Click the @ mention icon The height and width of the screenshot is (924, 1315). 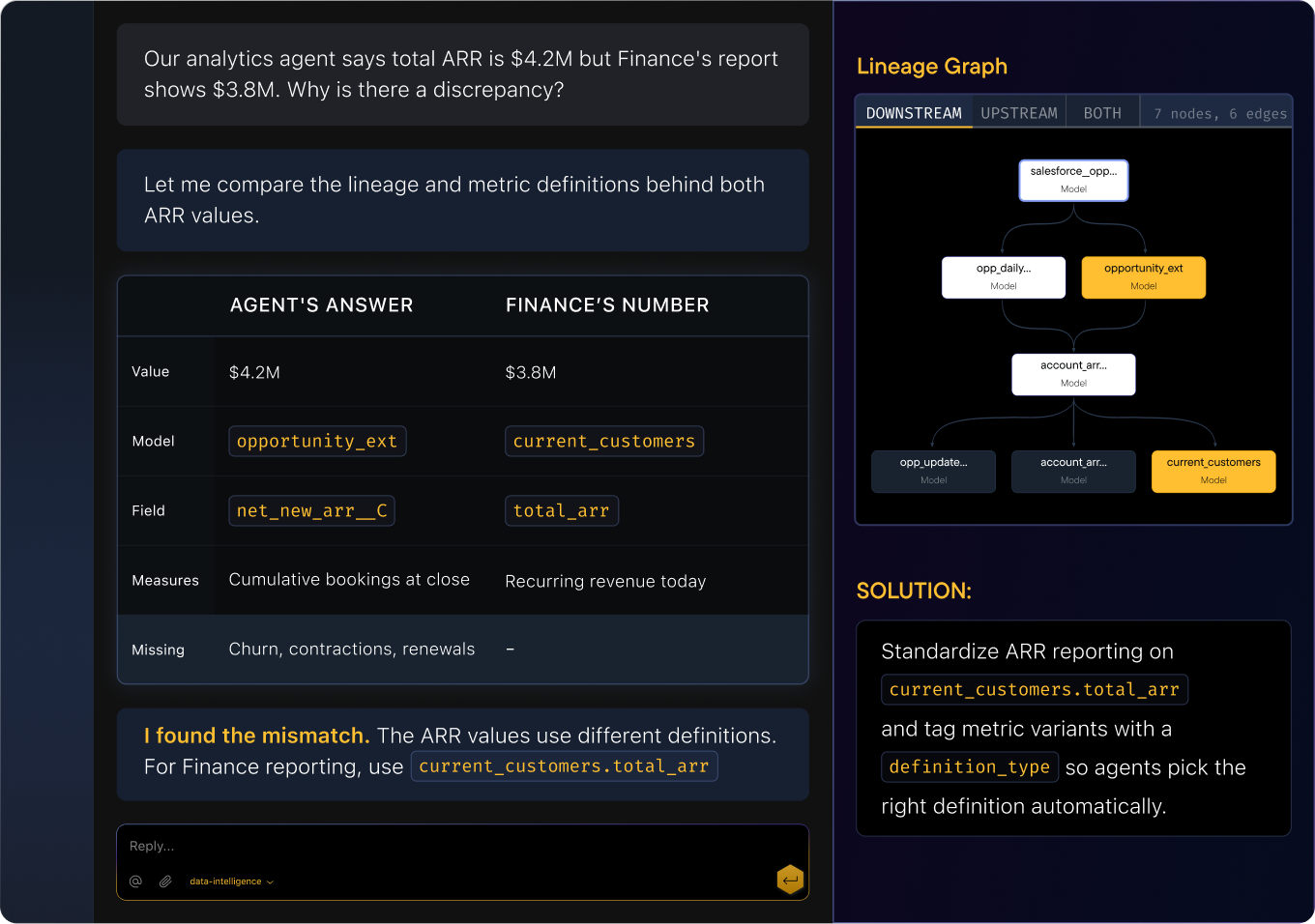(135, 881)
